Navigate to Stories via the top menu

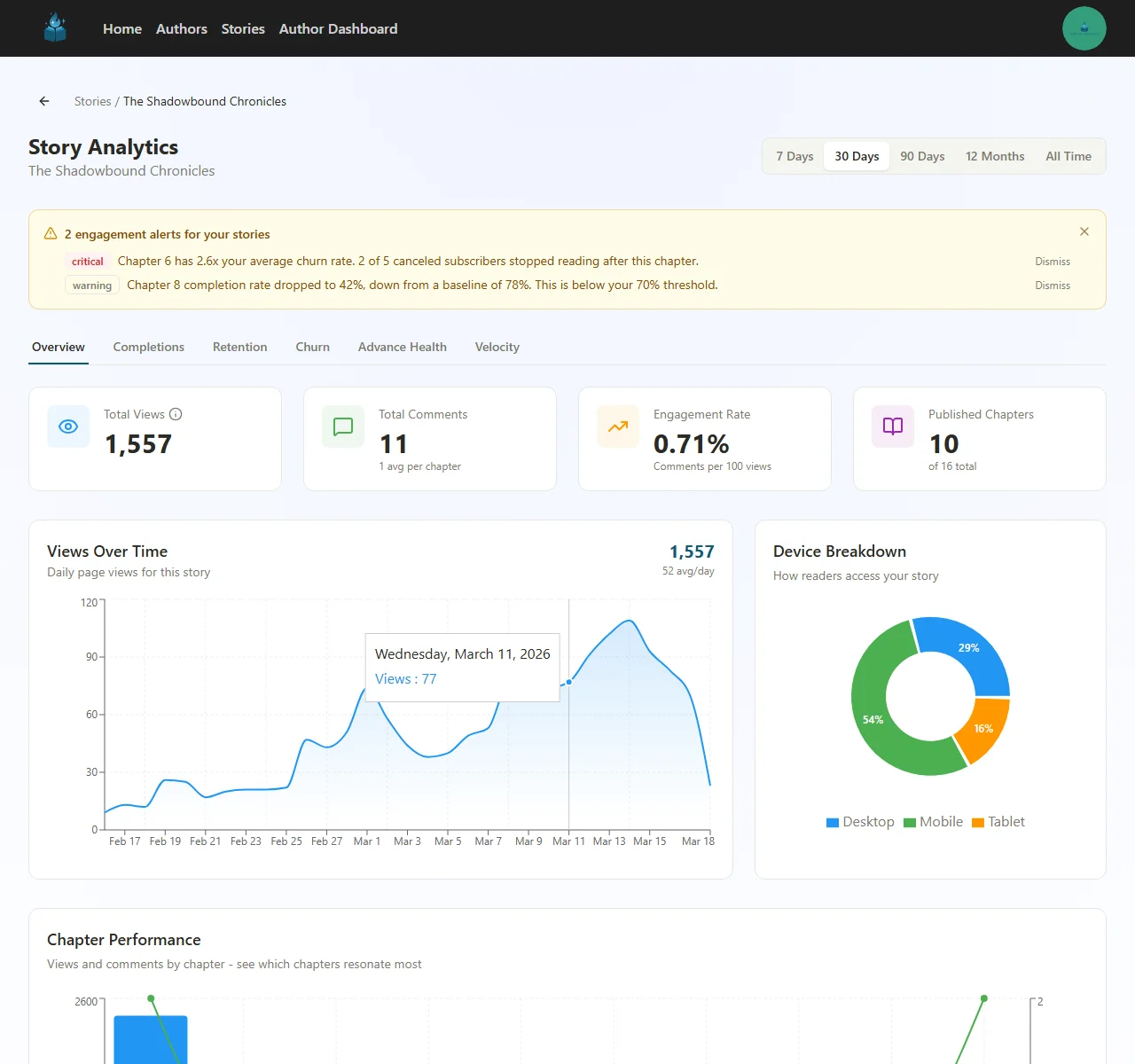242,28
